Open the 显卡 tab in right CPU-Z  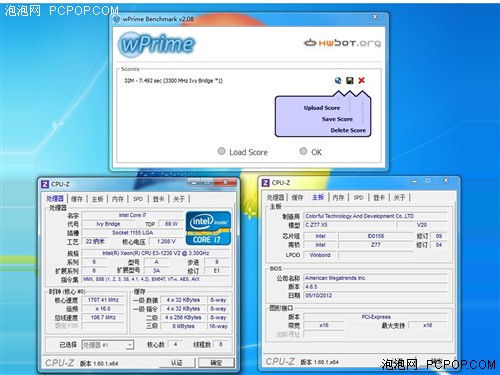click(379, 197)
